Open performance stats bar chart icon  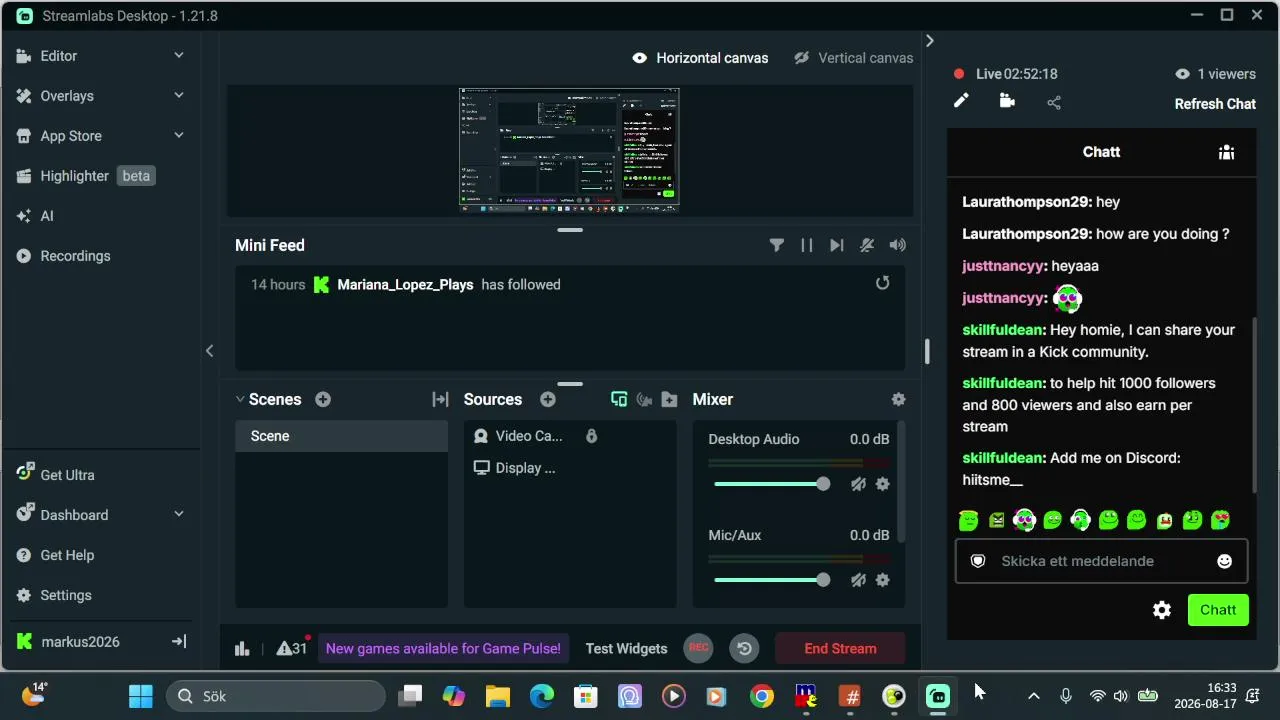click(x=242, y=648)
